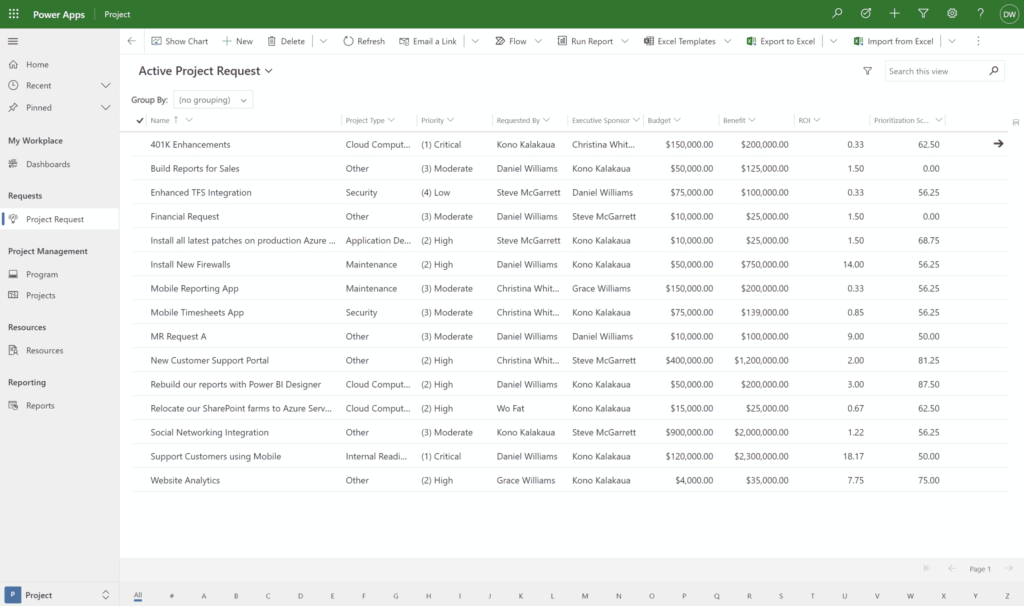
Task: Open the task flow assistant icon
Action: [865, 14]
